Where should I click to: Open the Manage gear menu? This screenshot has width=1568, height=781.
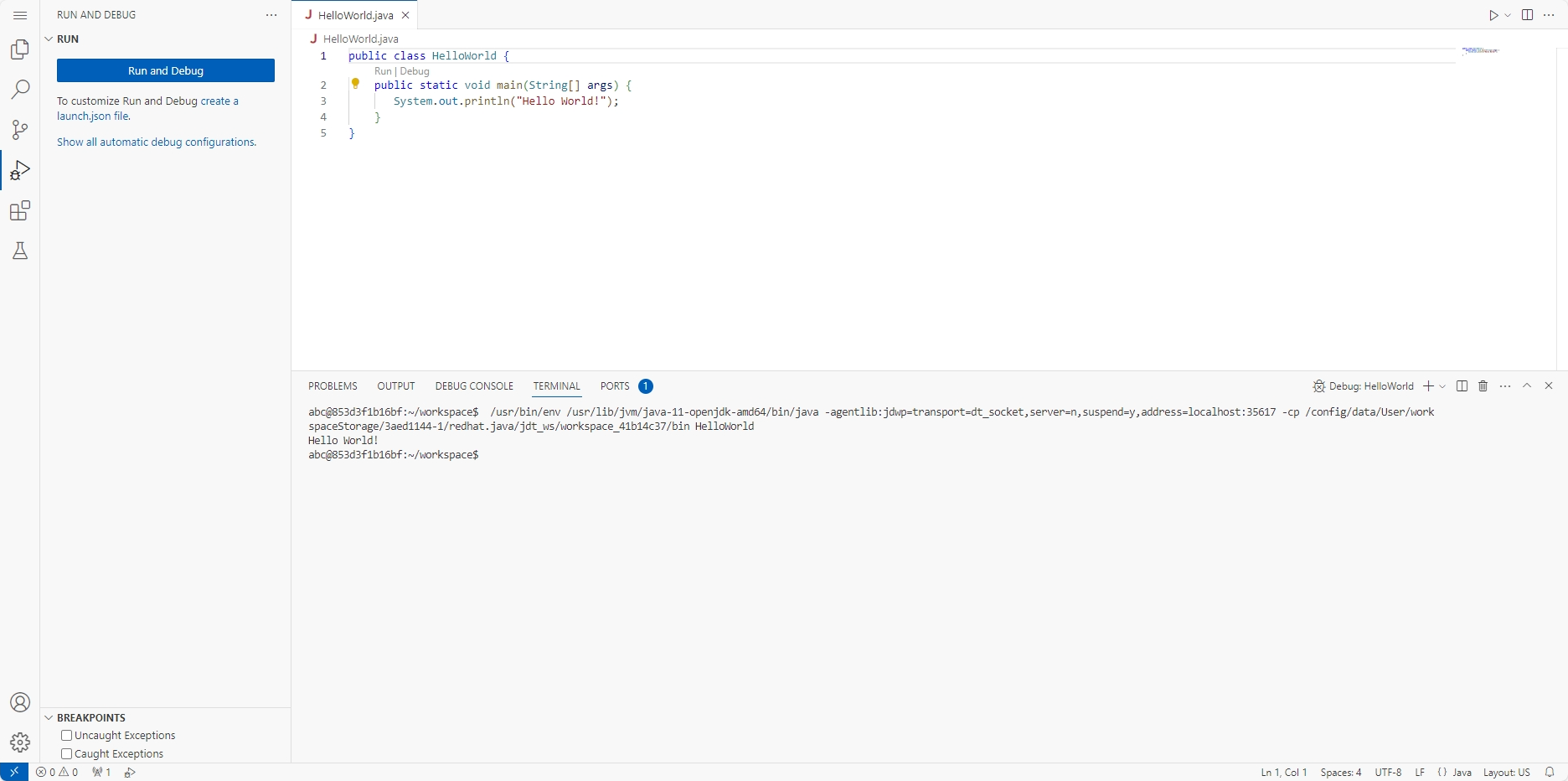tap(20, 742)
